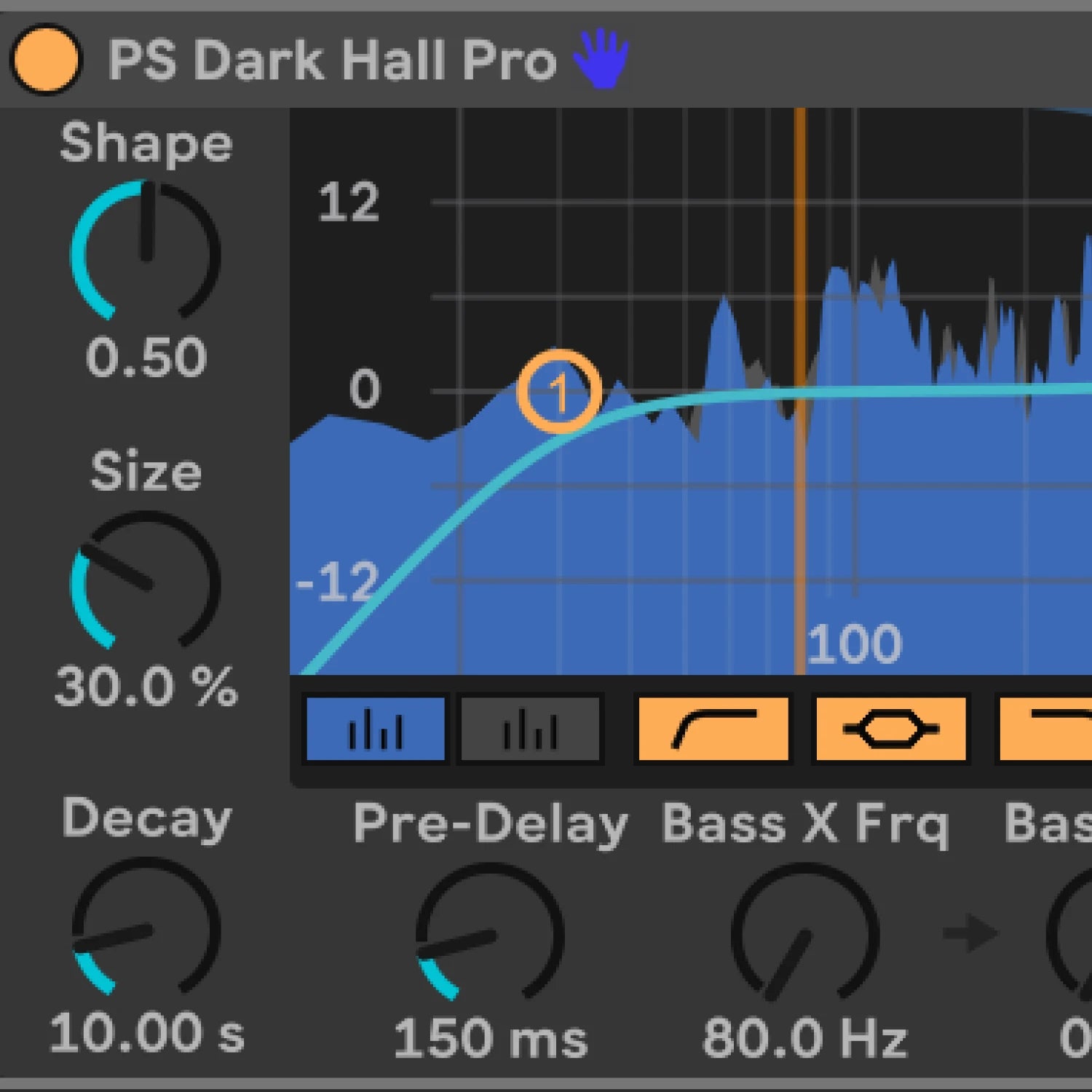Click the blue hand icon beside the device title
The height and width of the screenshot is (1092, 1092).
601,58
